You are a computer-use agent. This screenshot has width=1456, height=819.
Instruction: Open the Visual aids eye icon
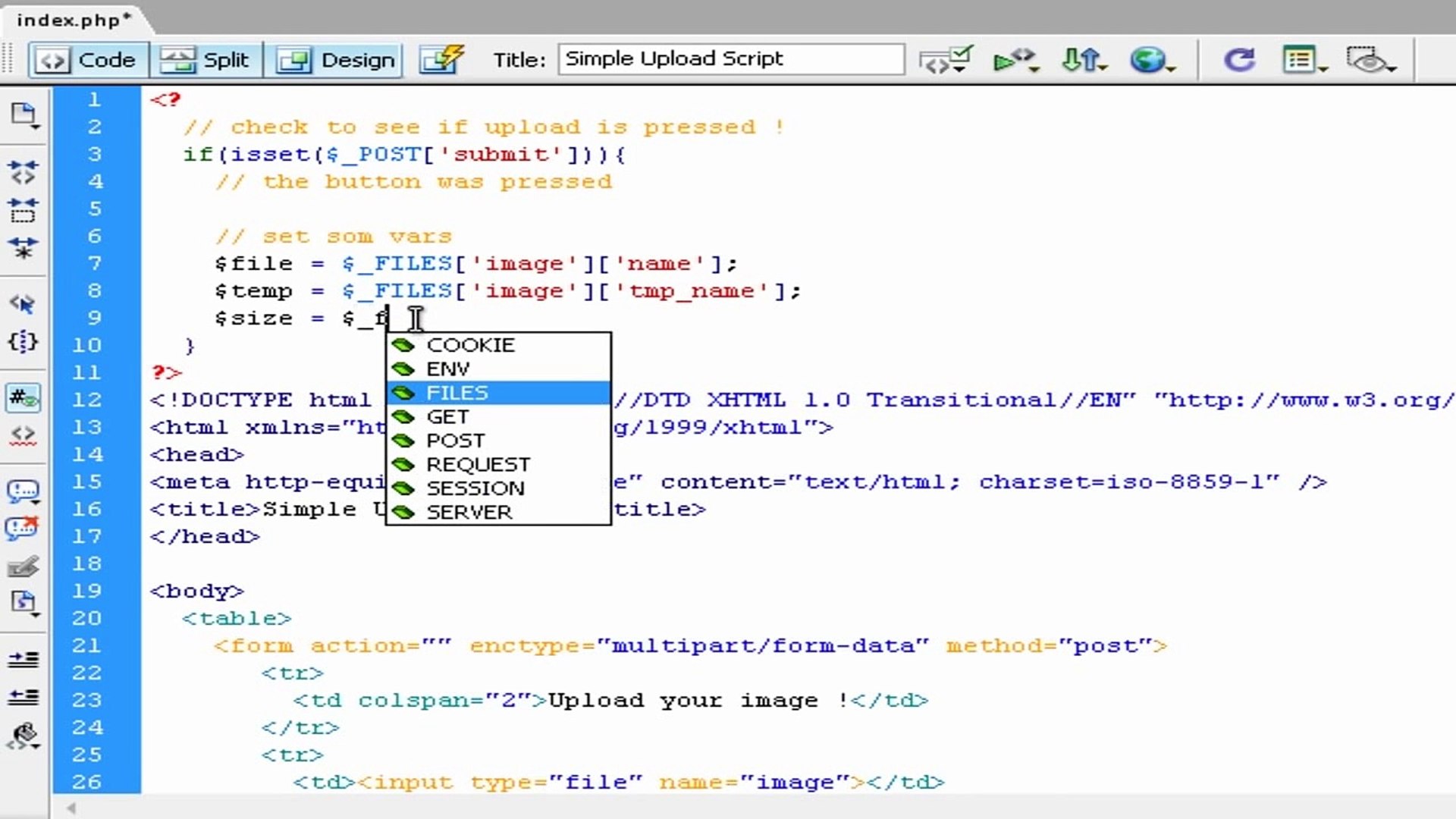coord(1370,60)
